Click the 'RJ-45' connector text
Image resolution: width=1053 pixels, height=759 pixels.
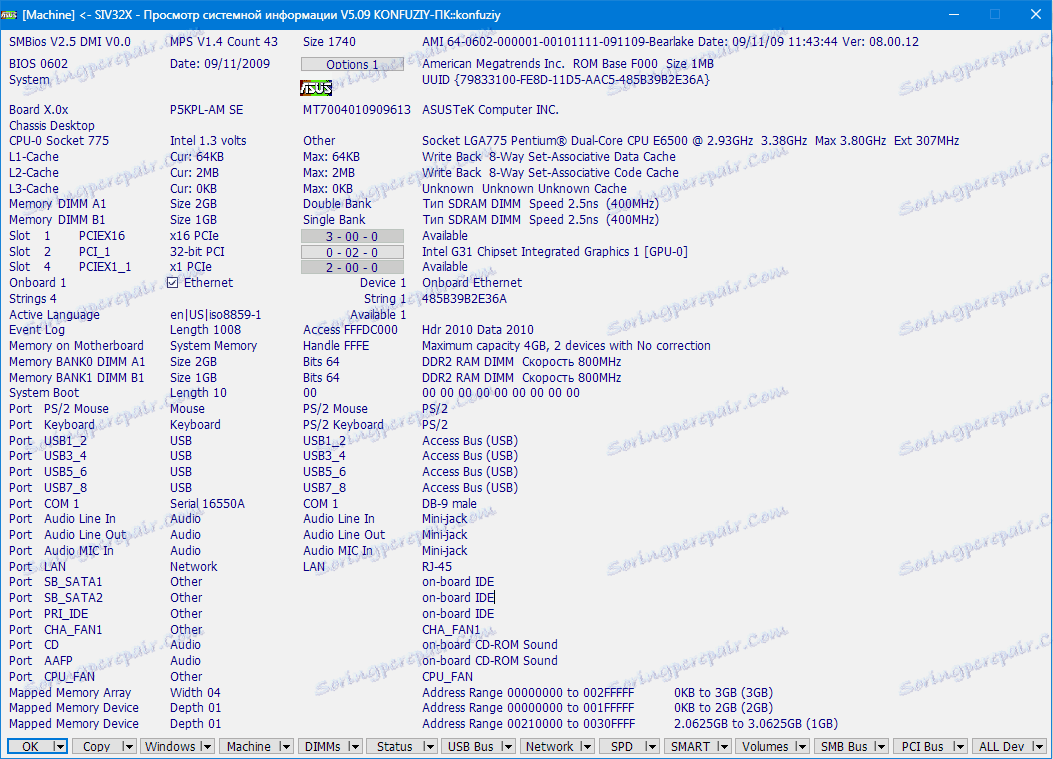point(437,567)
